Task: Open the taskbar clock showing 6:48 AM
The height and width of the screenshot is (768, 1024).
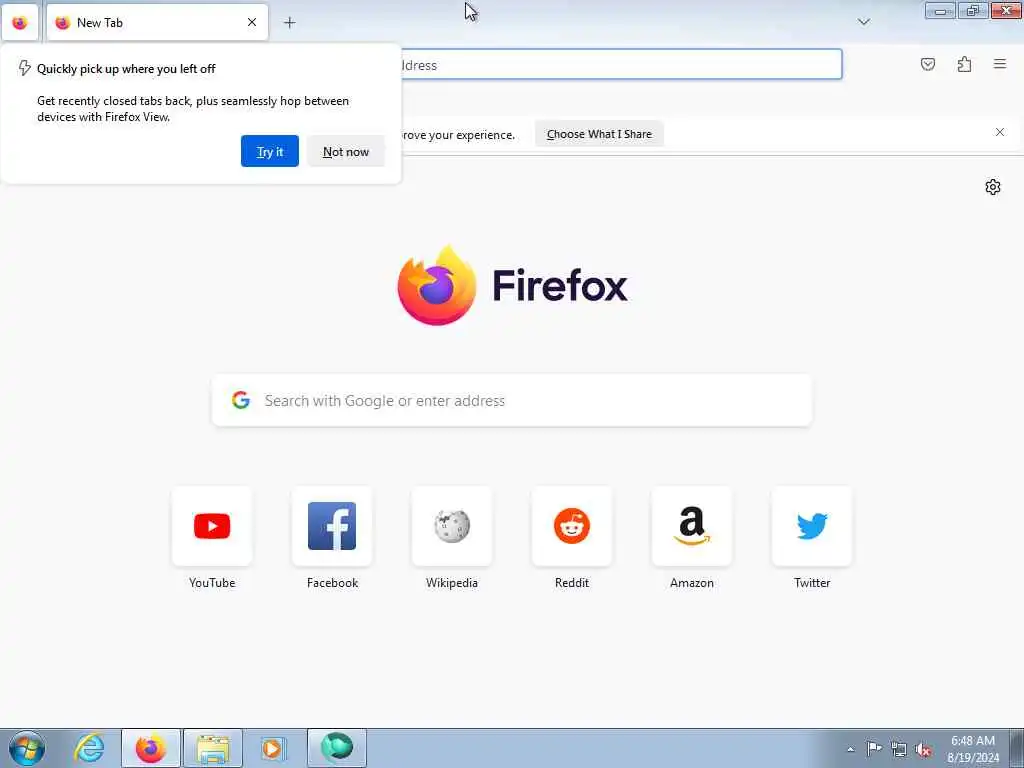Action: click(972, 749)
